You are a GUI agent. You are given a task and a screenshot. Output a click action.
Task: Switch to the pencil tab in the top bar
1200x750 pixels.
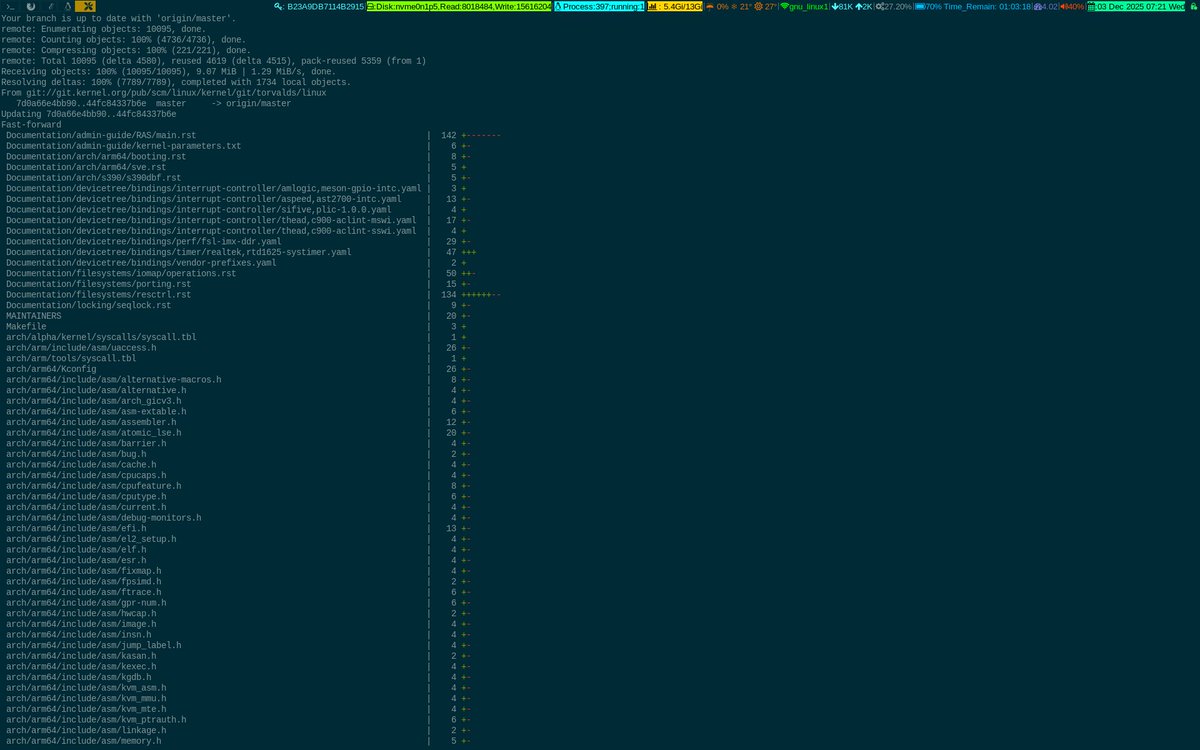tap(51, 6)
